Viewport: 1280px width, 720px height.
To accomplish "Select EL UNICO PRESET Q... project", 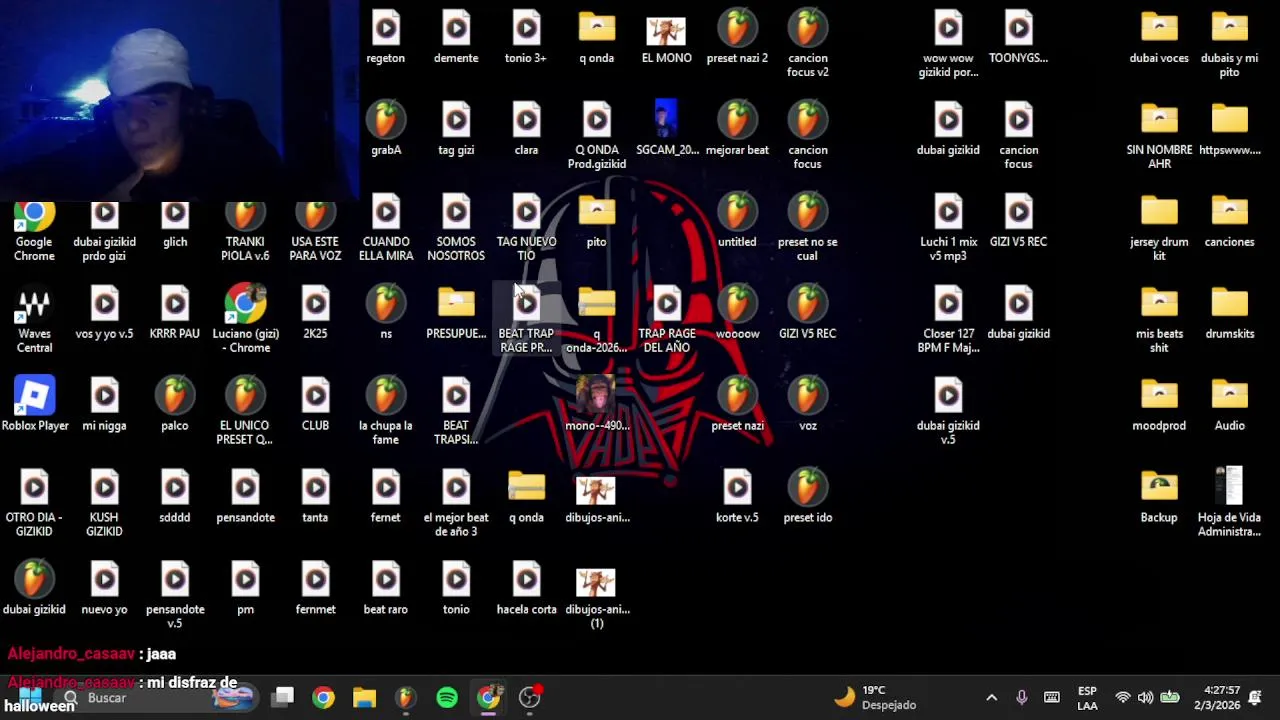I will [x=245, y=412].
